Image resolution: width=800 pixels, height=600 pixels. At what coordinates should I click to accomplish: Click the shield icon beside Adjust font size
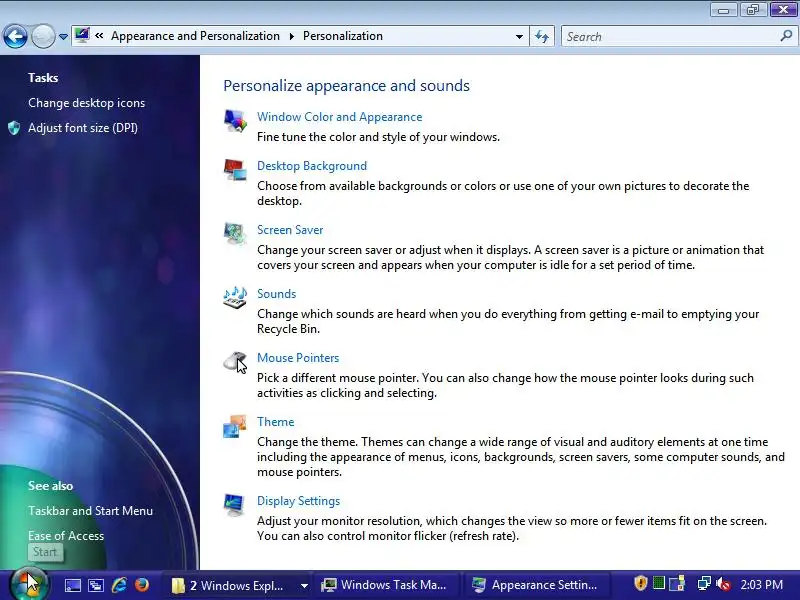point(14,128)
